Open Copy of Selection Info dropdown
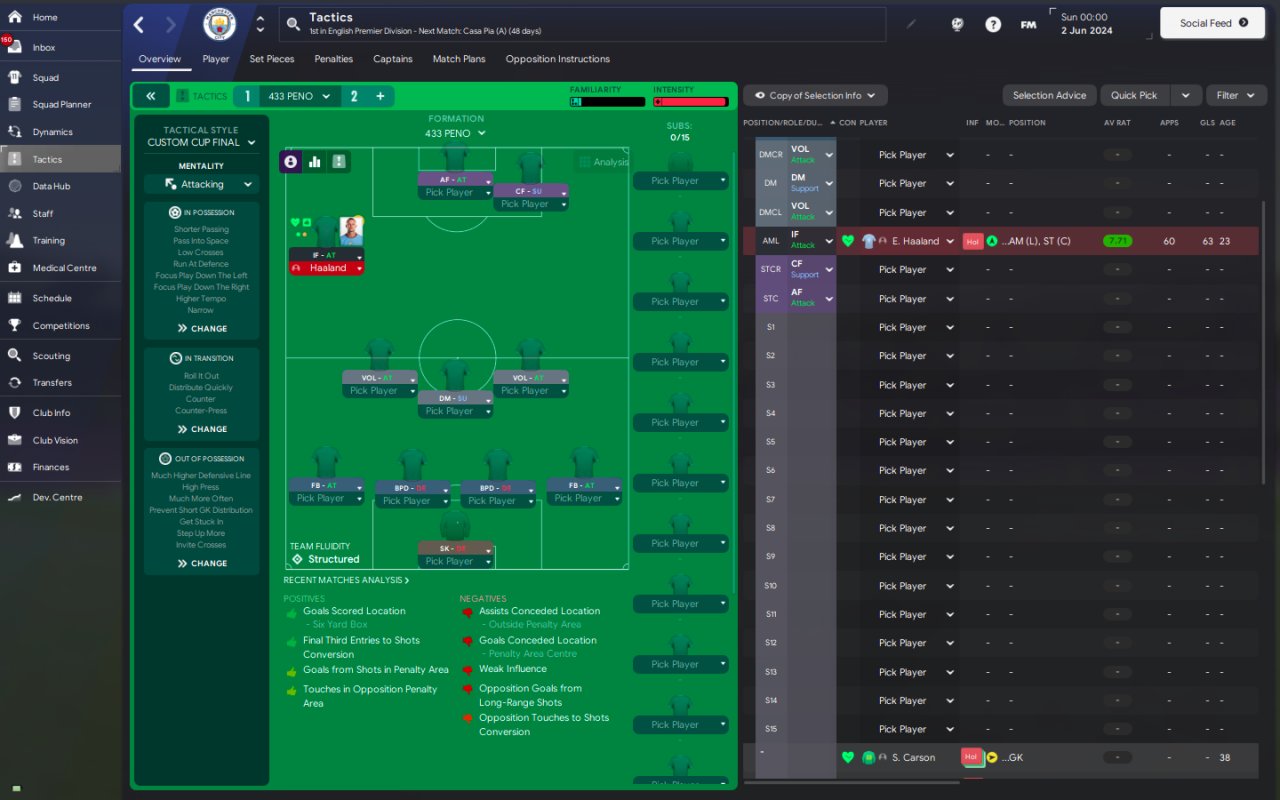This screenshot has height=800, width=1280. tap(815, 95)
